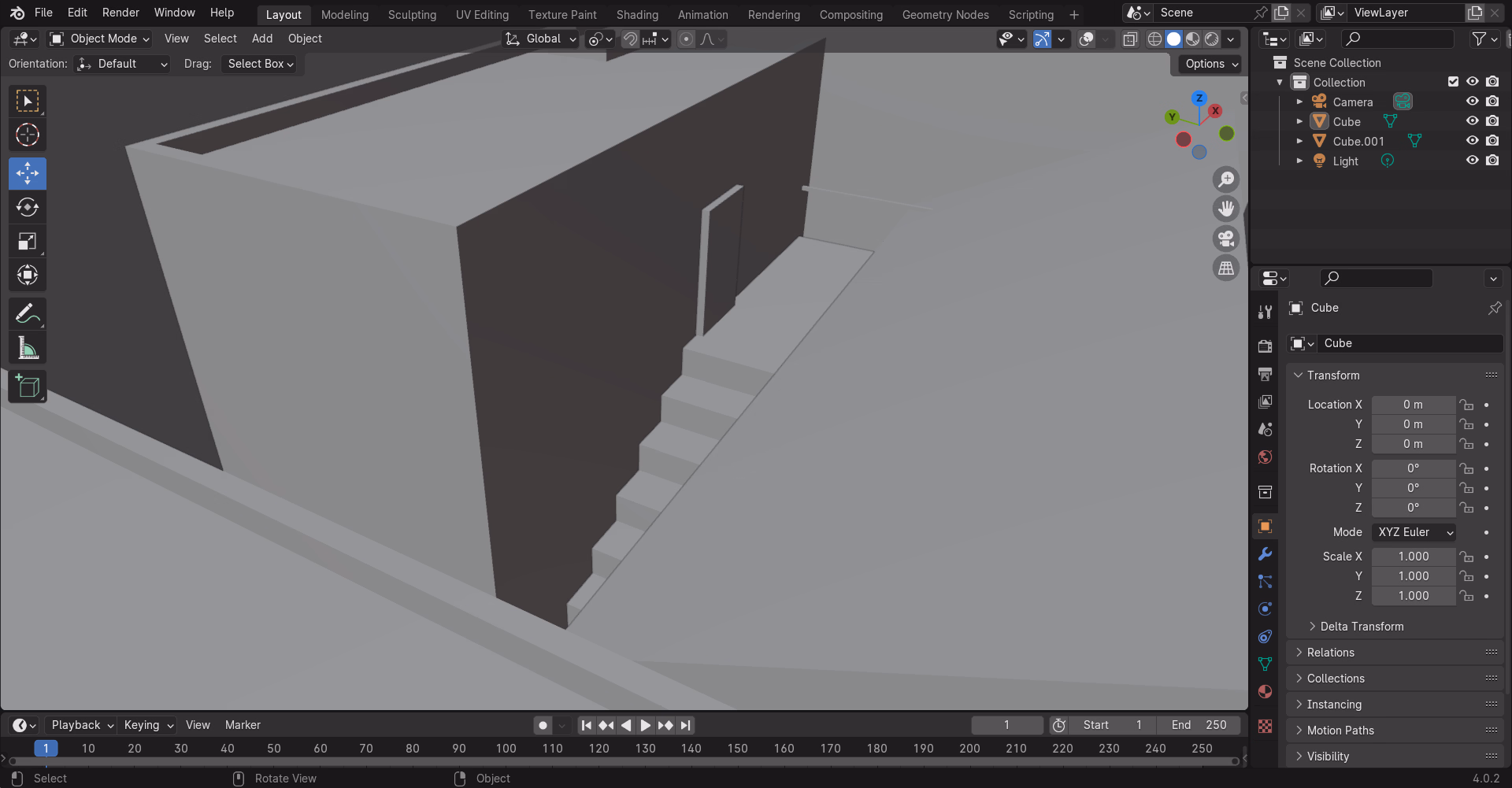Click the Options button in viewport
Image resolution: width=1512 pixels, height=788 pixels.
[x=1211, y=64]
